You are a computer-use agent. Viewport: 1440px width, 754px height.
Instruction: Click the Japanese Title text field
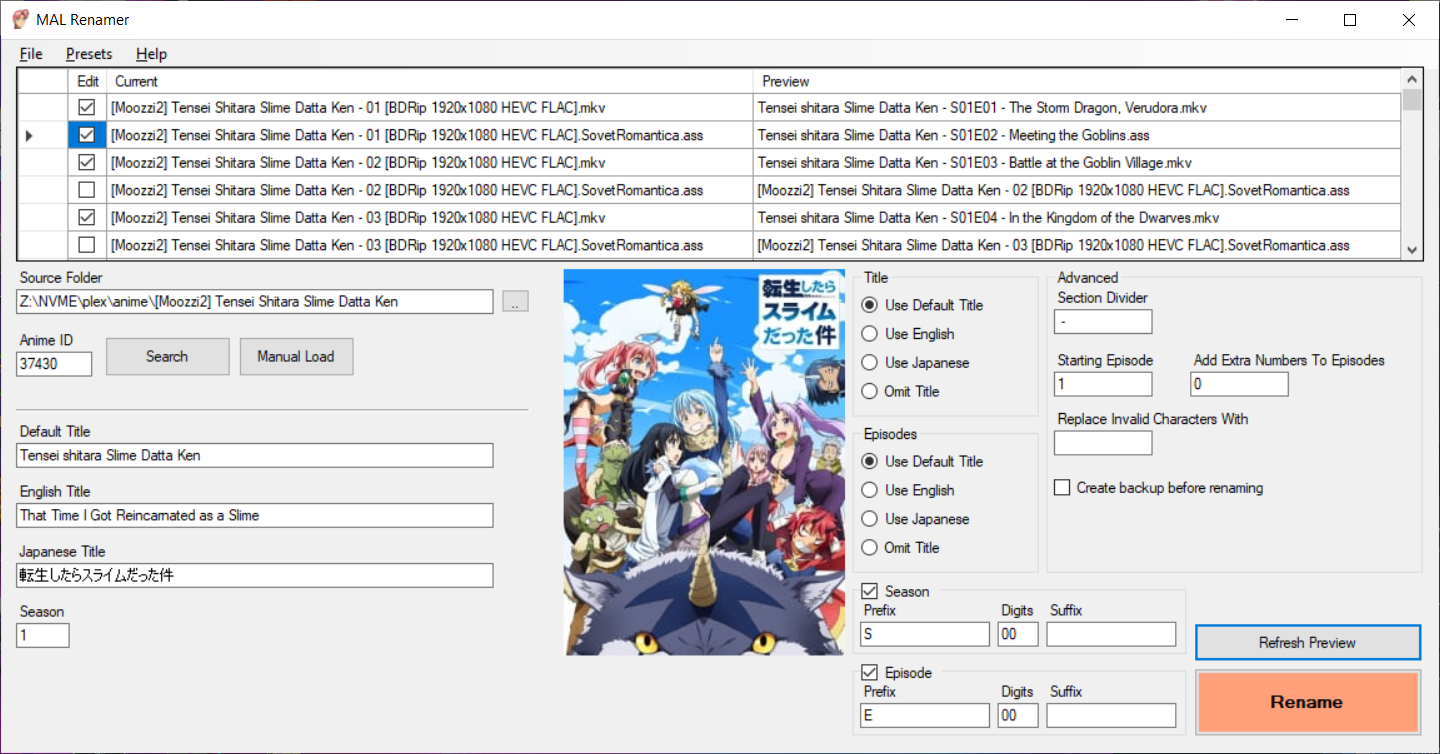click(255, 575)
